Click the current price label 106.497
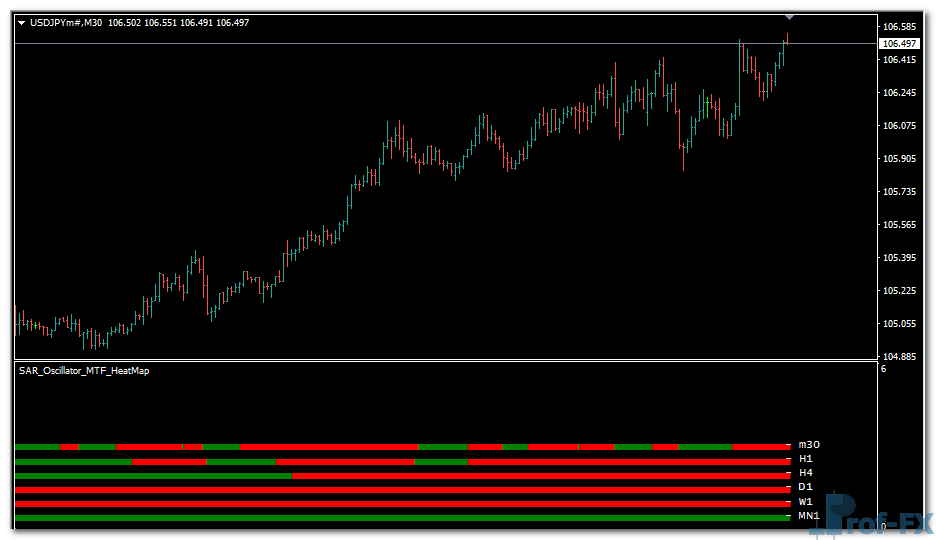Viewport: 936px width, 540px height. click(898, 44)
